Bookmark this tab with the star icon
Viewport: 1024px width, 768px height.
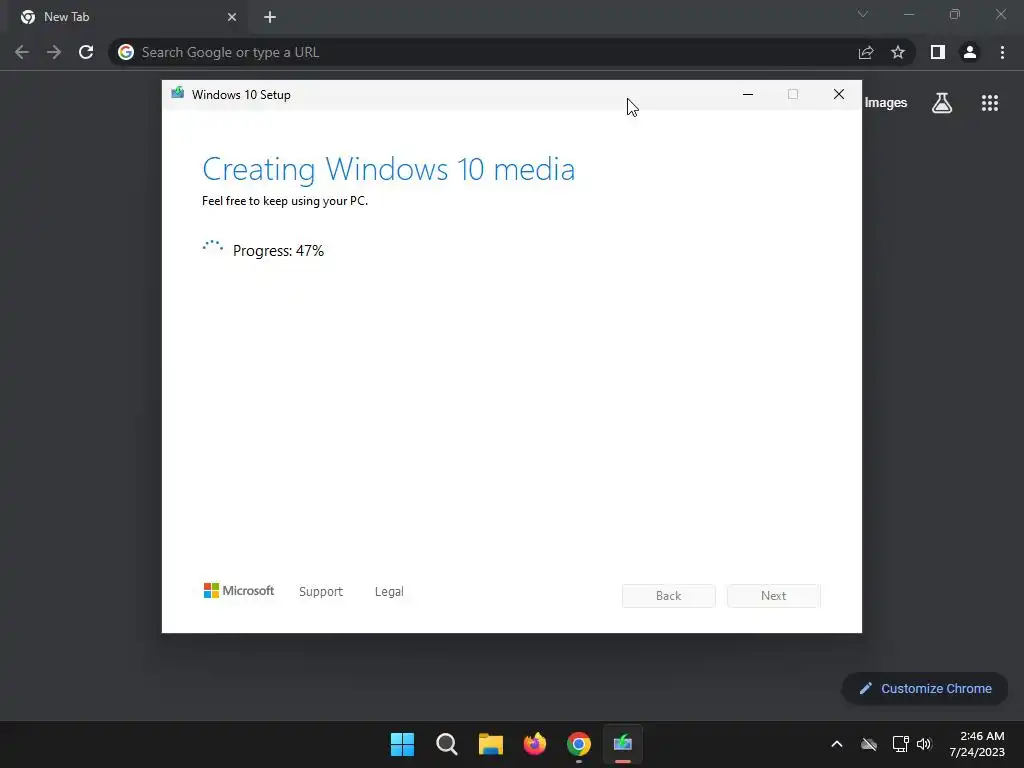click(898, 52)
